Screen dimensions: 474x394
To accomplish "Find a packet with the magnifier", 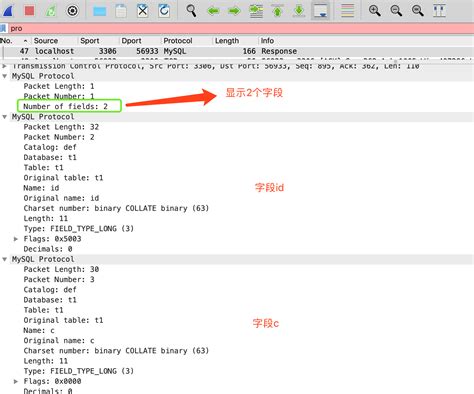I will point(191,11).
